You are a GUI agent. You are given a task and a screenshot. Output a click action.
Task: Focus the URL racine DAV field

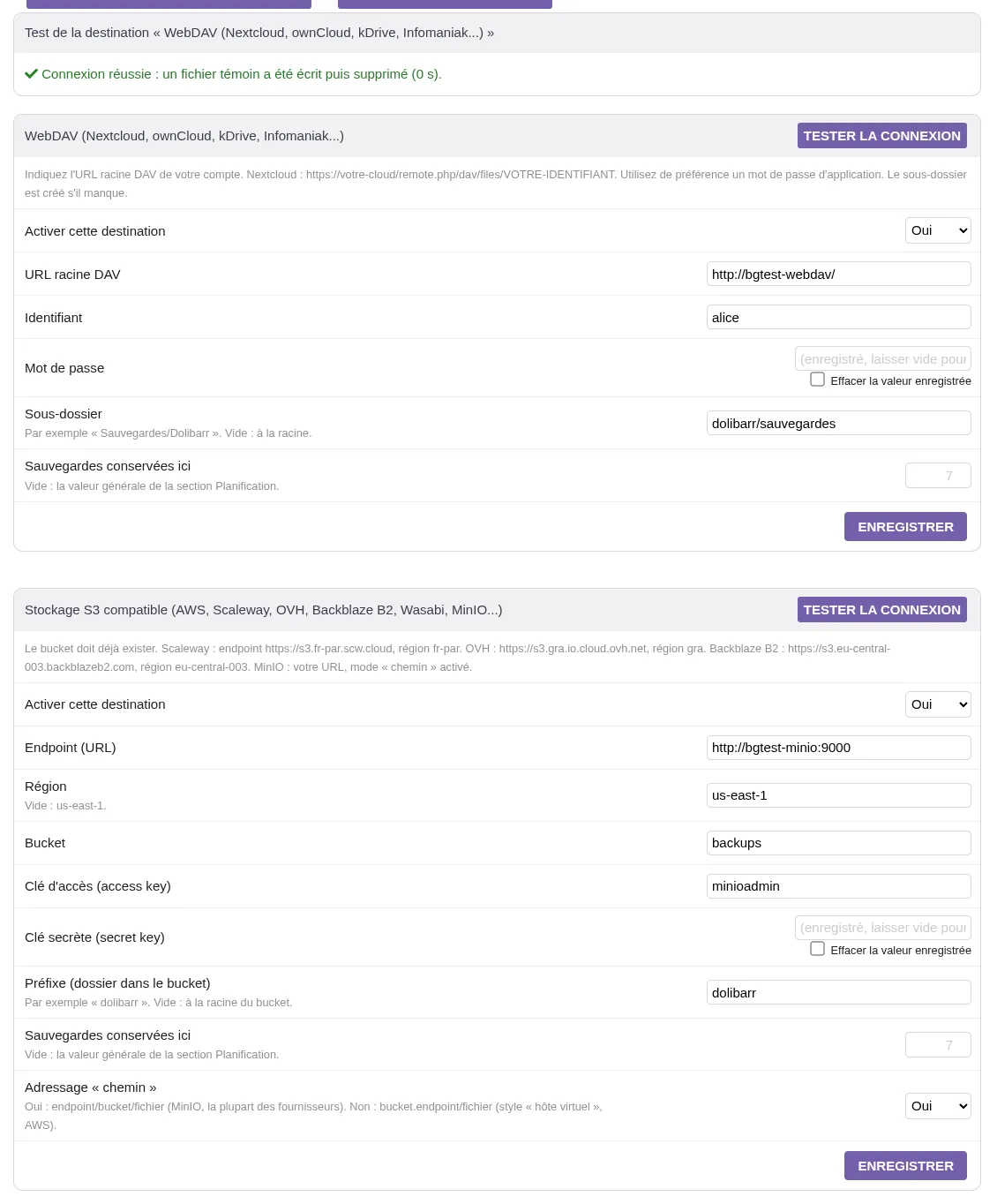tap(838, 274)
